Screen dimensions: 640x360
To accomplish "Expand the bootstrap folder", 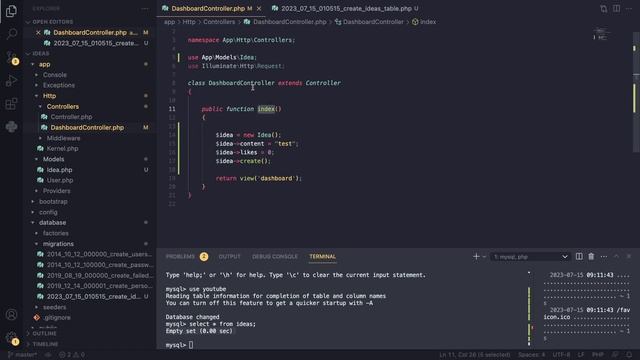I will tap(53, 202).
